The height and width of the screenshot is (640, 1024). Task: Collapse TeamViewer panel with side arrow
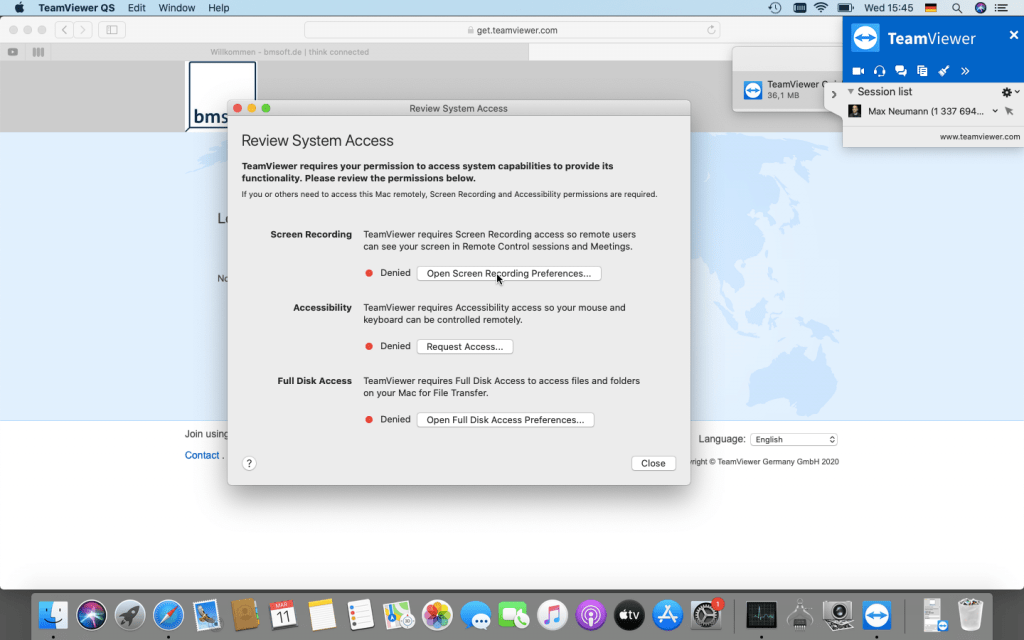pos(834,94)
